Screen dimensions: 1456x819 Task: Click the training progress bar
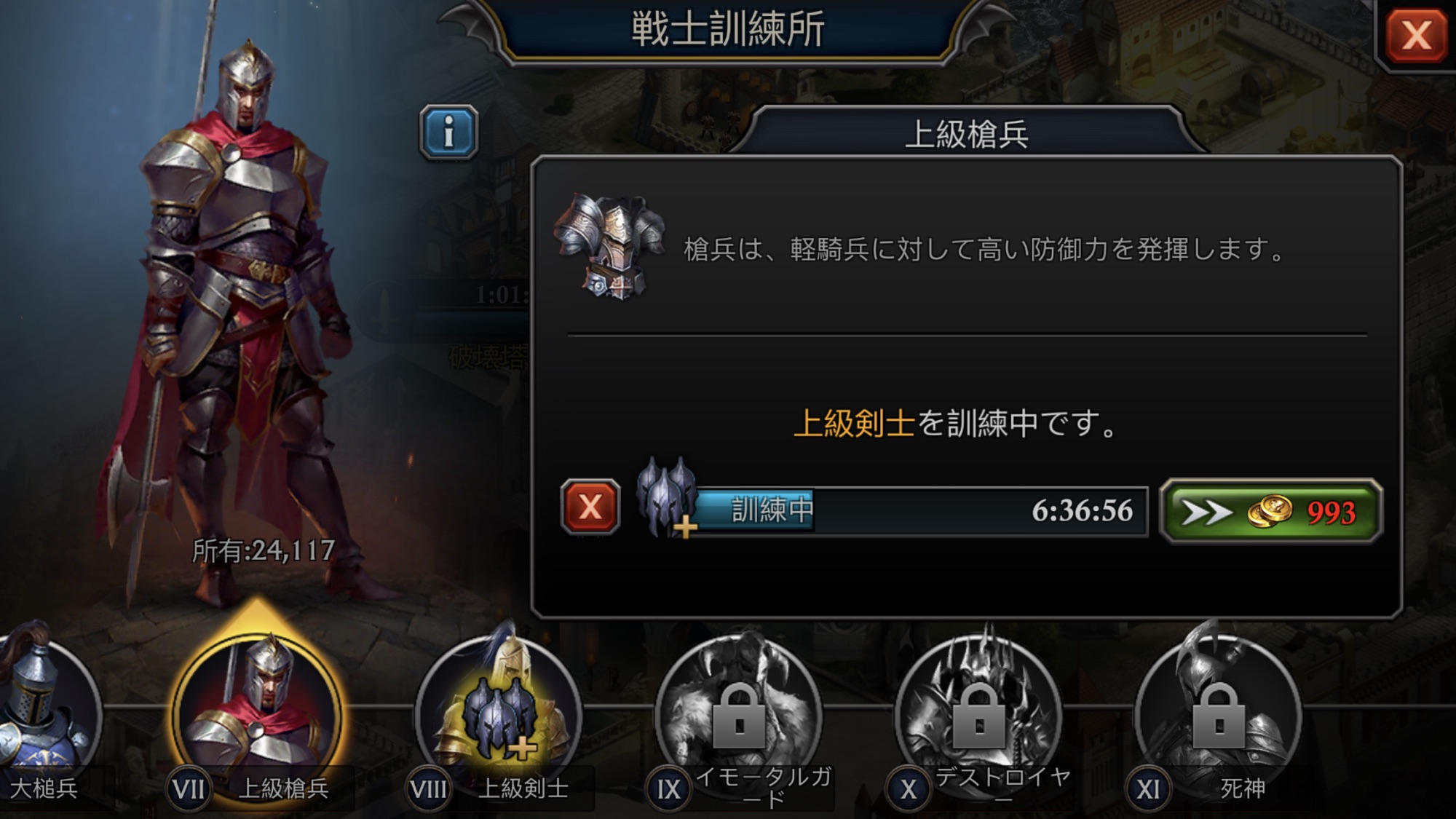click(921, 511)
